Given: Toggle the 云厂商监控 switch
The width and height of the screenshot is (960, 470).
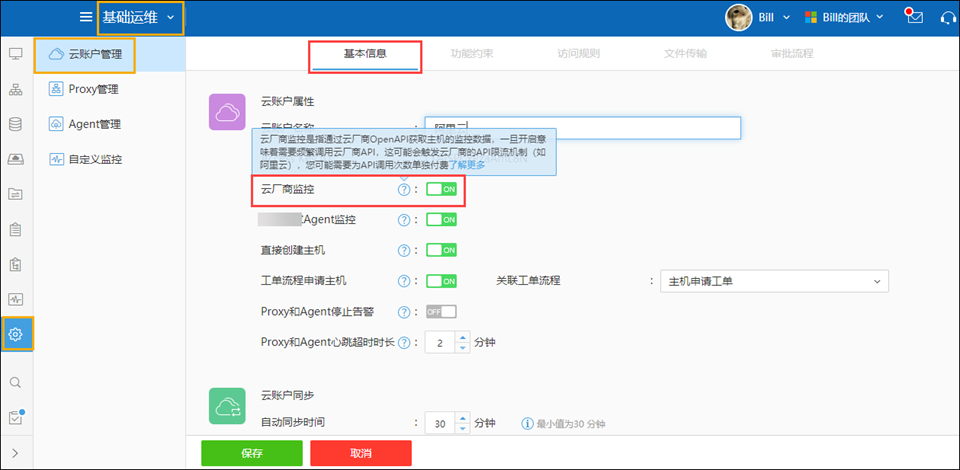Looking at the screenshot, I should coord(441,189).
